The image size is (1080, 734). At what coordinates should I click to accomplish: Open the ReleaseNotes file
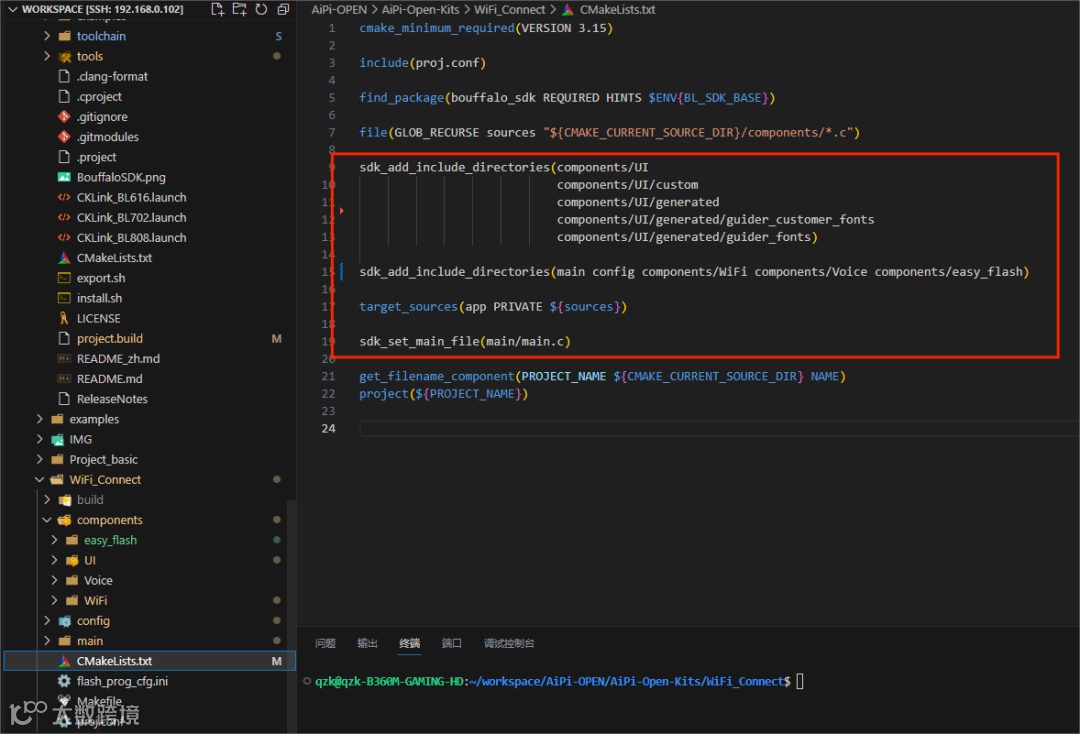[x=112, y=399]
